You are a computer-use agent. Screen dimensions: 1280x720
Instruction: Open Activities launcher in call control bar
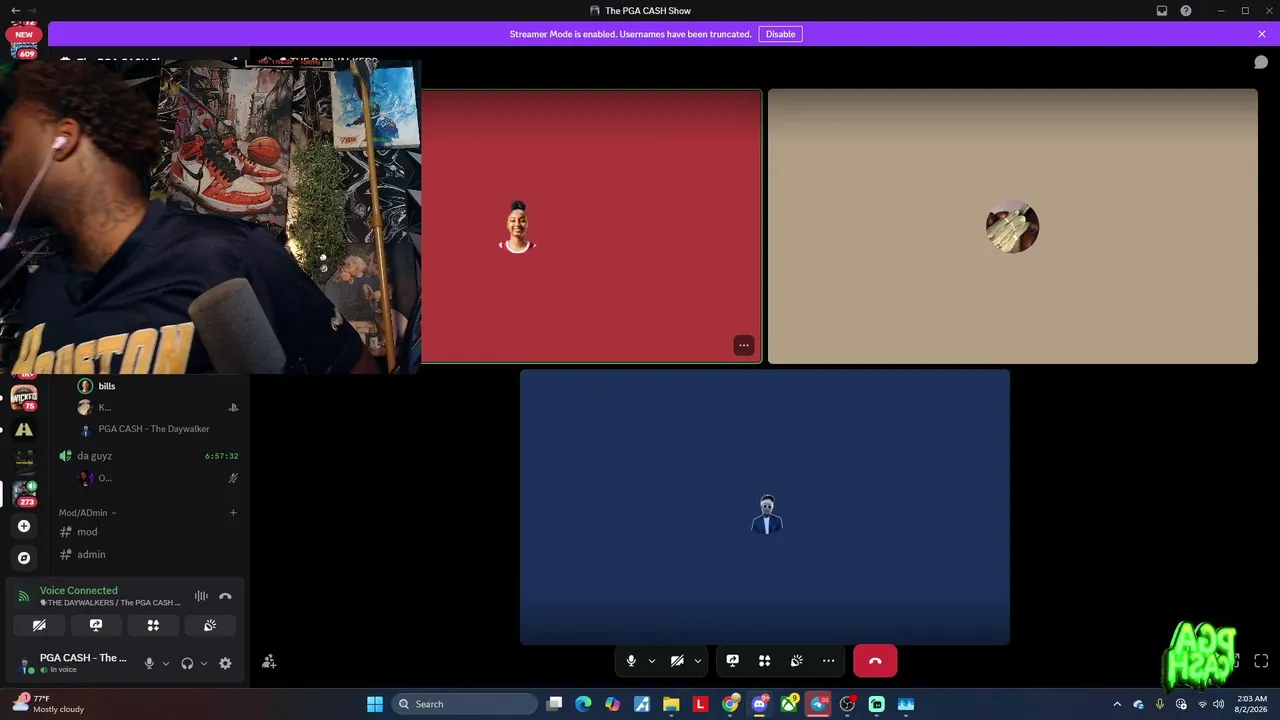click(765, 661)
